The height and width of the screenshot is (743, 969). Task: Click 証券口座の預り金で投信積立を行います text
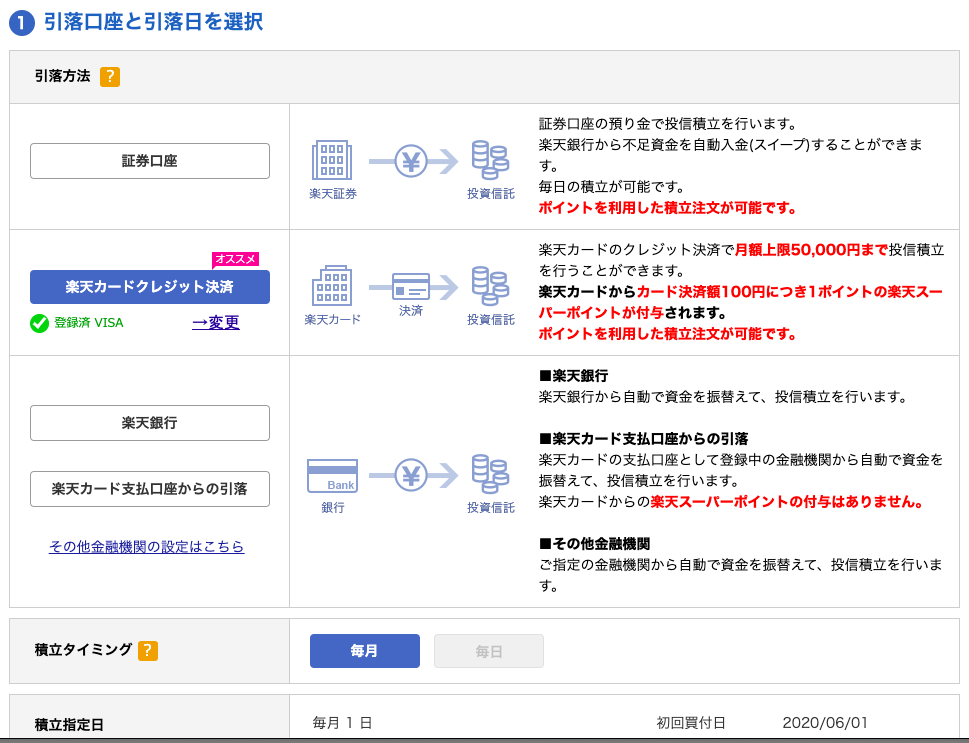tap(669, 124)
